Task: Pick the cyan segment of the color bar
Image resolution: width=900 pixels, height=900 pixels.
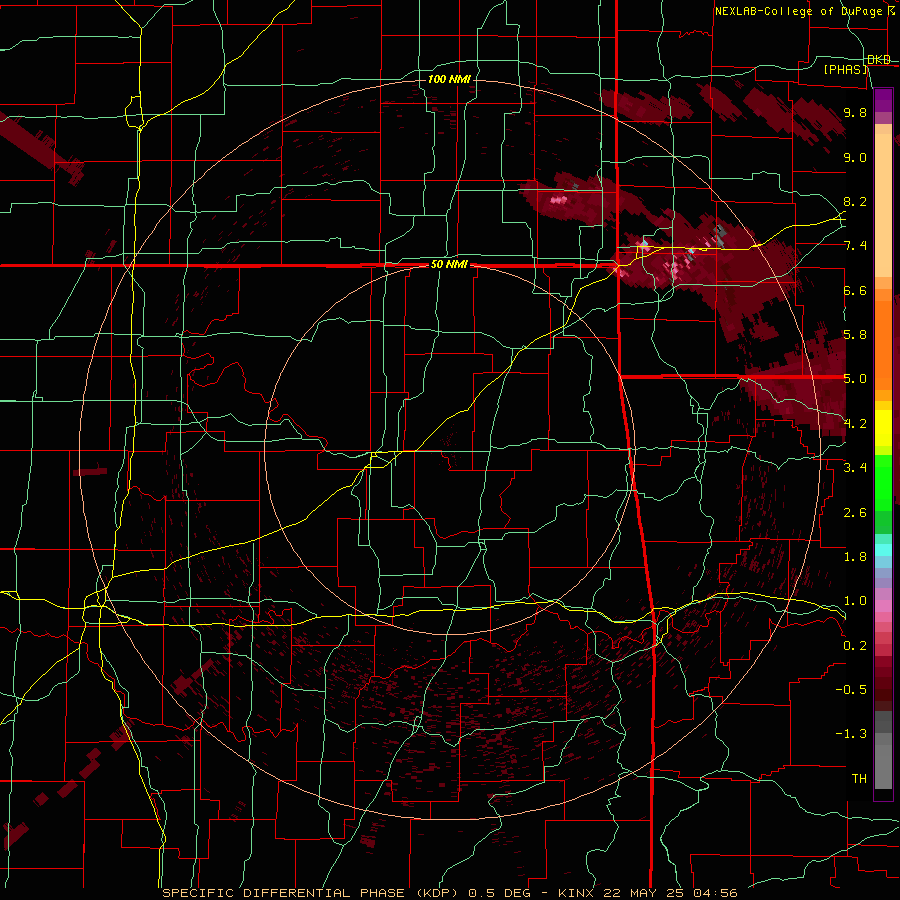Action: coord(883,550)
